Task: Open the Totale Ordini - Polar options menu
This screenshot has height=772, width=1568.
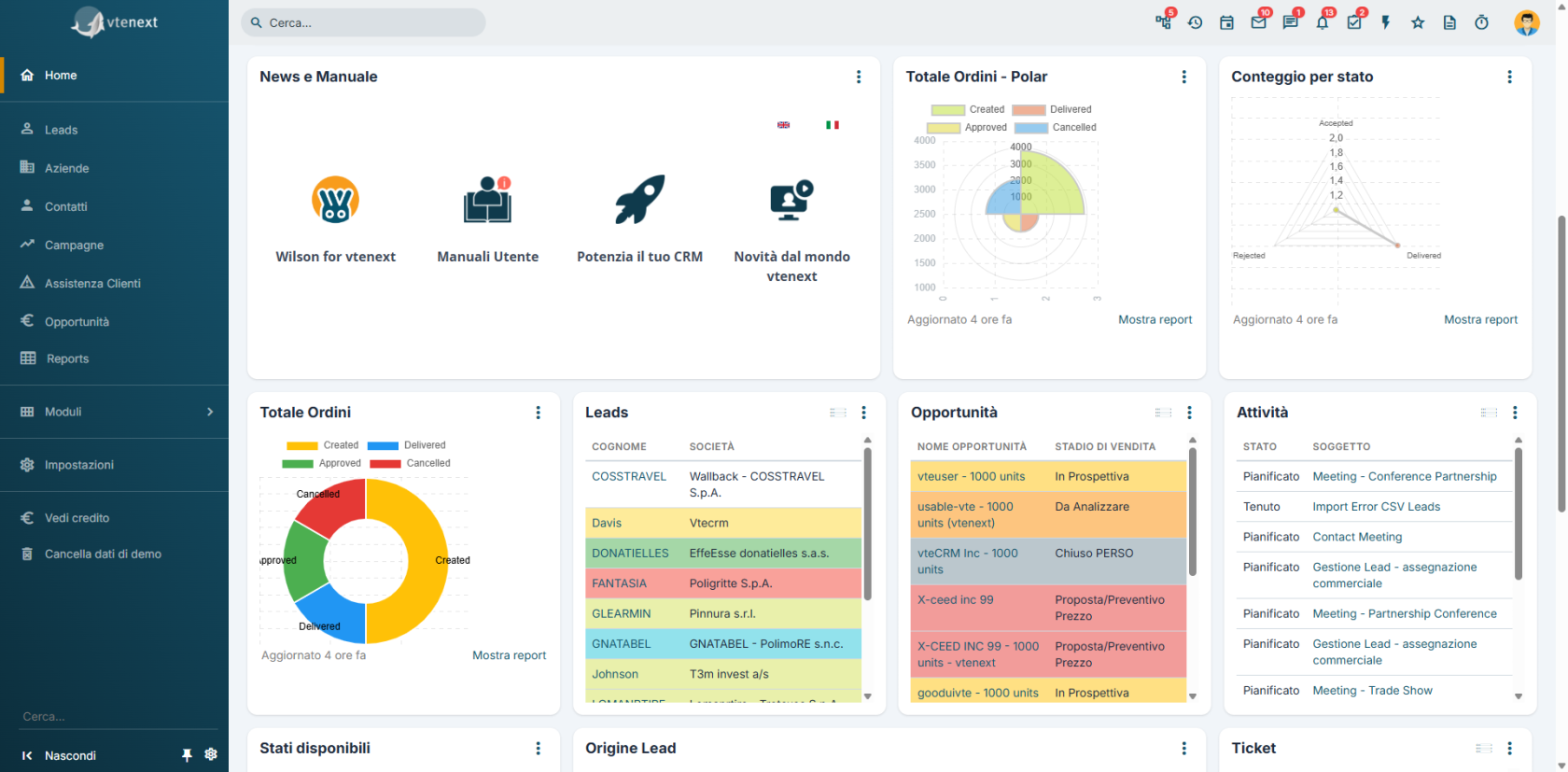Action: pos(1184,77)
